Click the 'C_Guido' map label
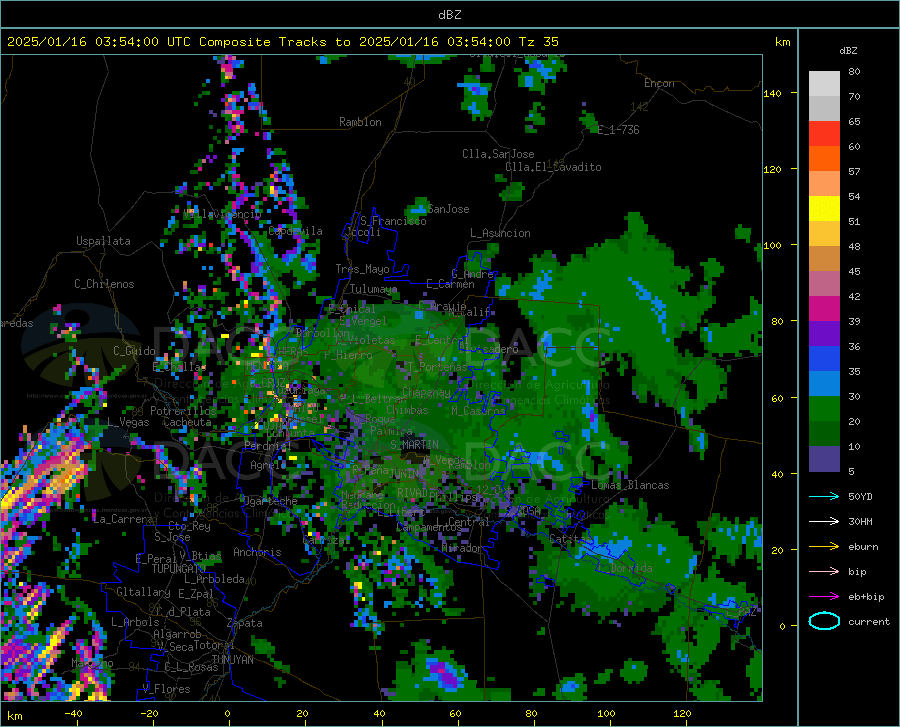The height and width of the screenshot is (727, 900). (134, 351)
